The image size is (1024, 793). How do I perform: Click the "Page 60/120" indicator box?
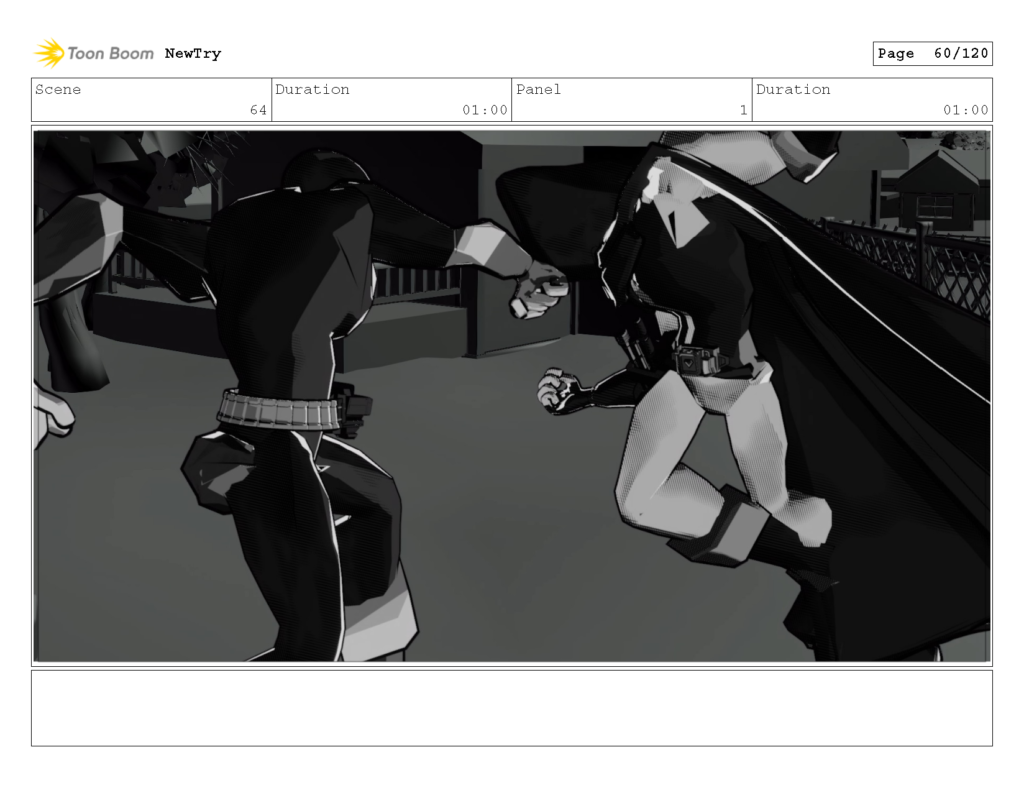click(932, 53)
